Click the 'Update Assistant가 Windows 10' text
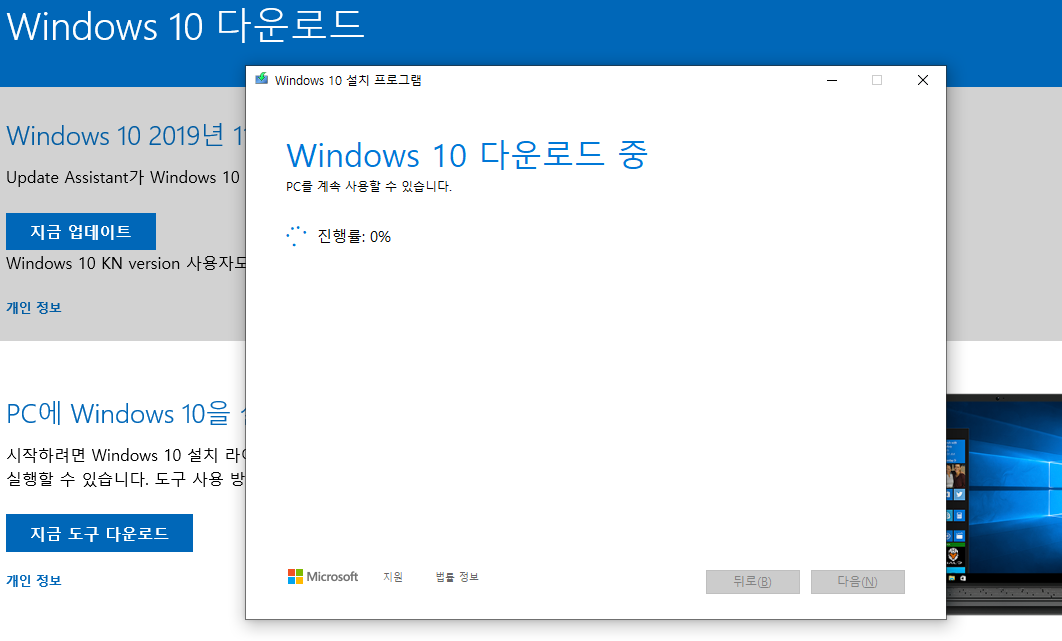This screenshot has width=1062, height=641. [x=123, y=178]
